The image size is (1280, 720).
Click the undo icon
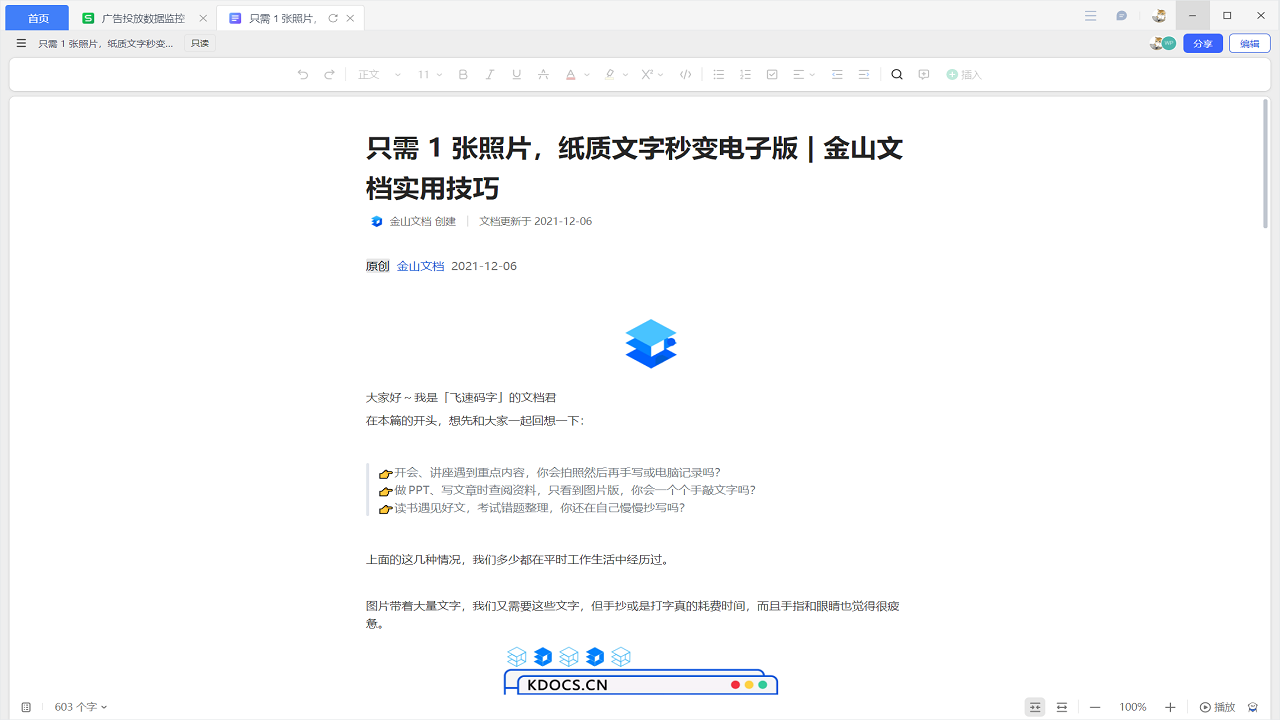302,74
